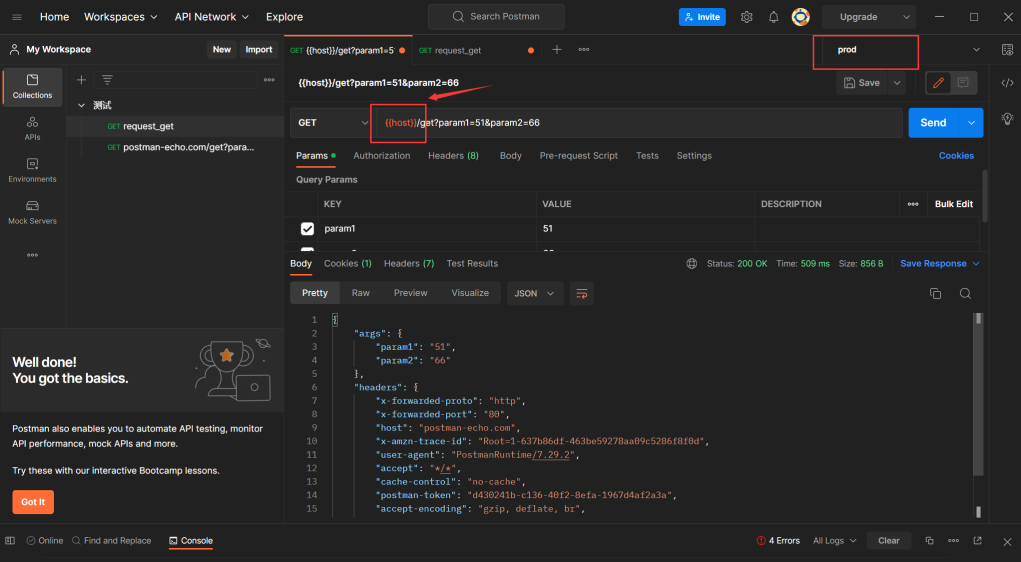Copy console logs icon
Viewport: 1021px width, 562px height.
tap(929, 541)
